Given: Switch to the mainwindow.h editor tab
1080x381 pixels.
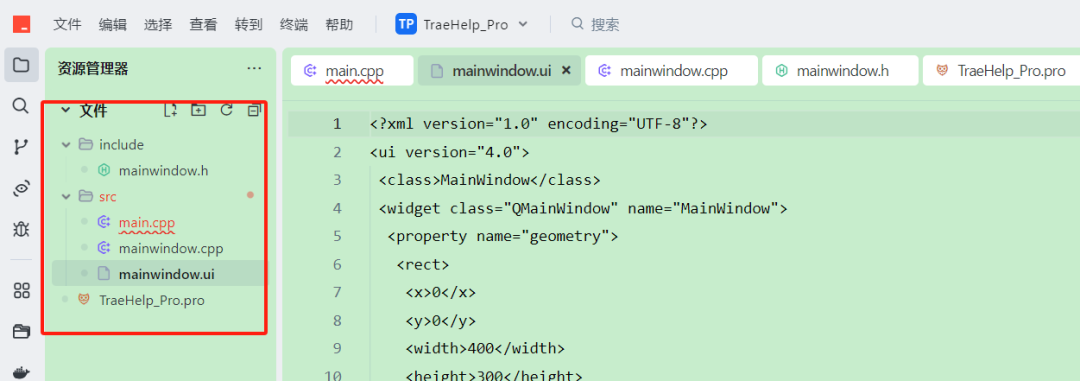Looking at the screenshot, I should click(840, 70).
